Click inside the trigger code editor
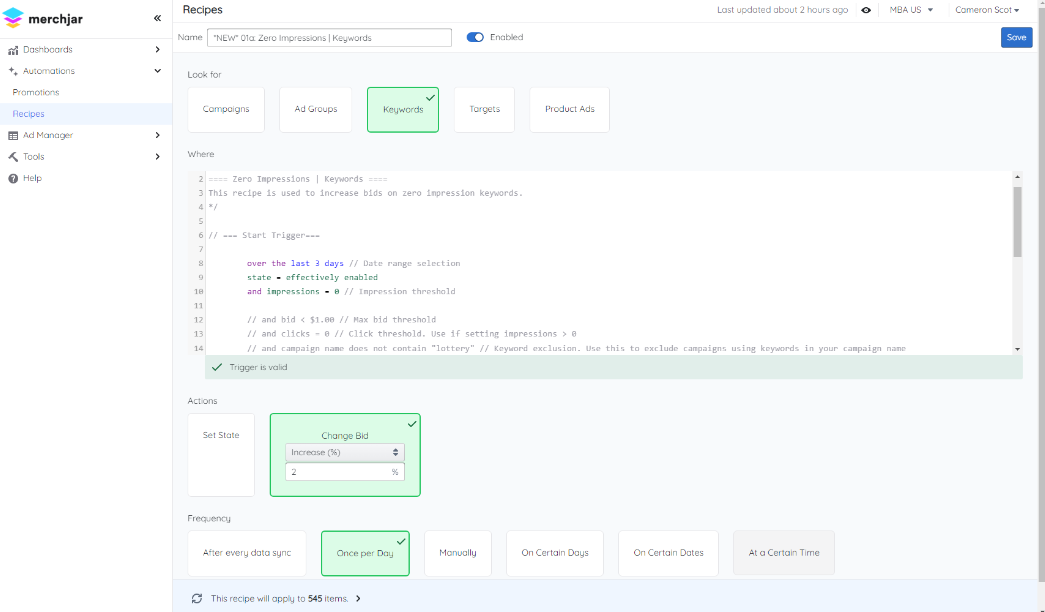Screen dimensions: 1045x612 [x=608, y=263]
